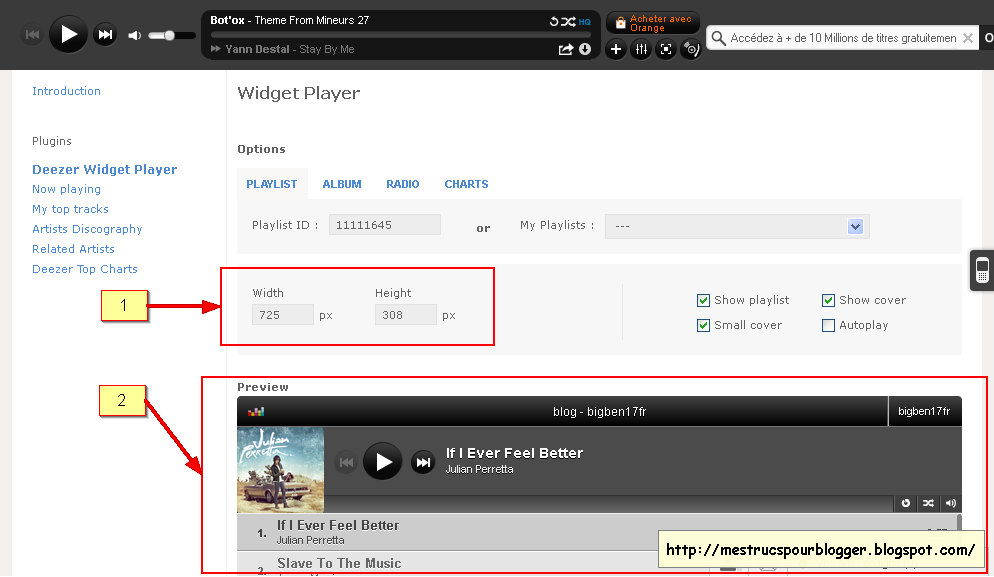Click previous track in top Deezer player

coord(32,34)
